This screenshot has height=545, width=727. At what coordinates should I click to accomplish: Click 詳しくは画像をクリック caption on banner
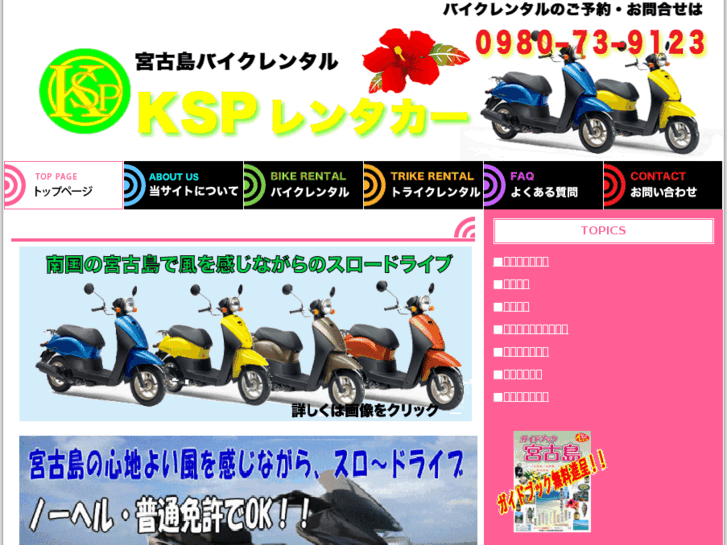[365, 410]
